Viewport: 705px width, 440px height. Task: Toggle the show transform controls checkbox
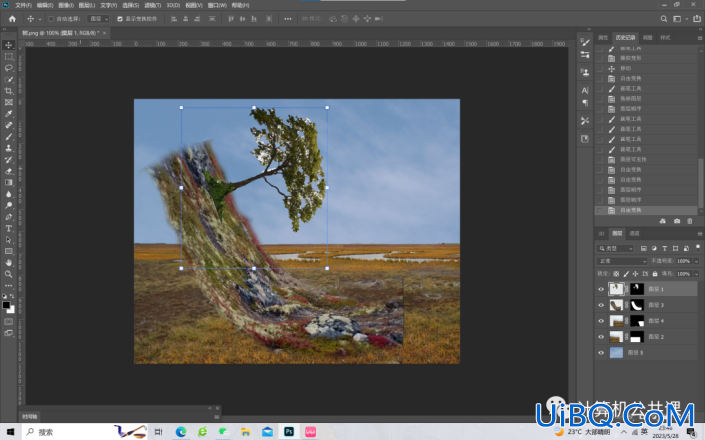pos(120,19)
